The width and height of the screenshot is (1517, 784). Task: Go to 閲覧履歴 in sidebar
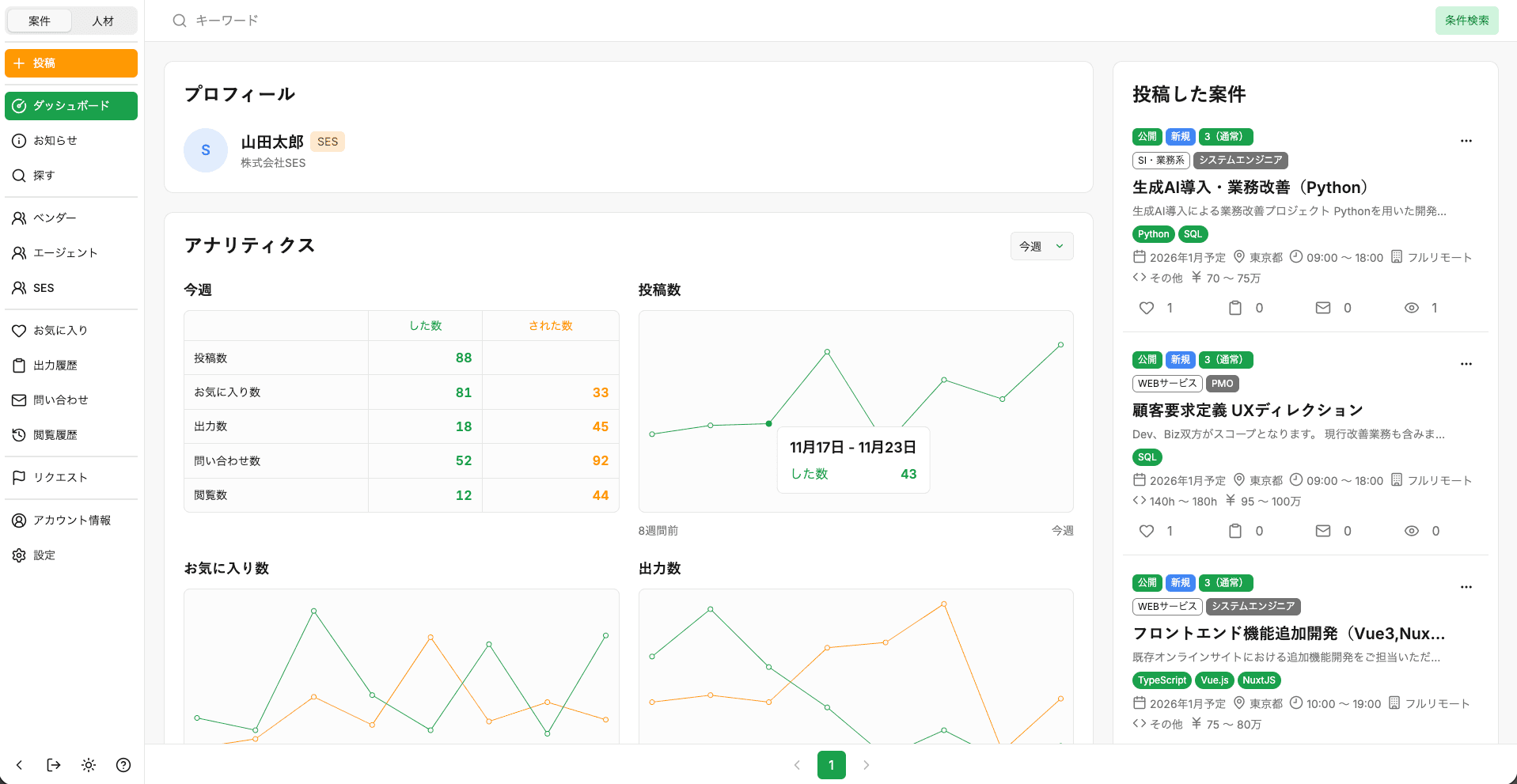click(x=55, y=435)
